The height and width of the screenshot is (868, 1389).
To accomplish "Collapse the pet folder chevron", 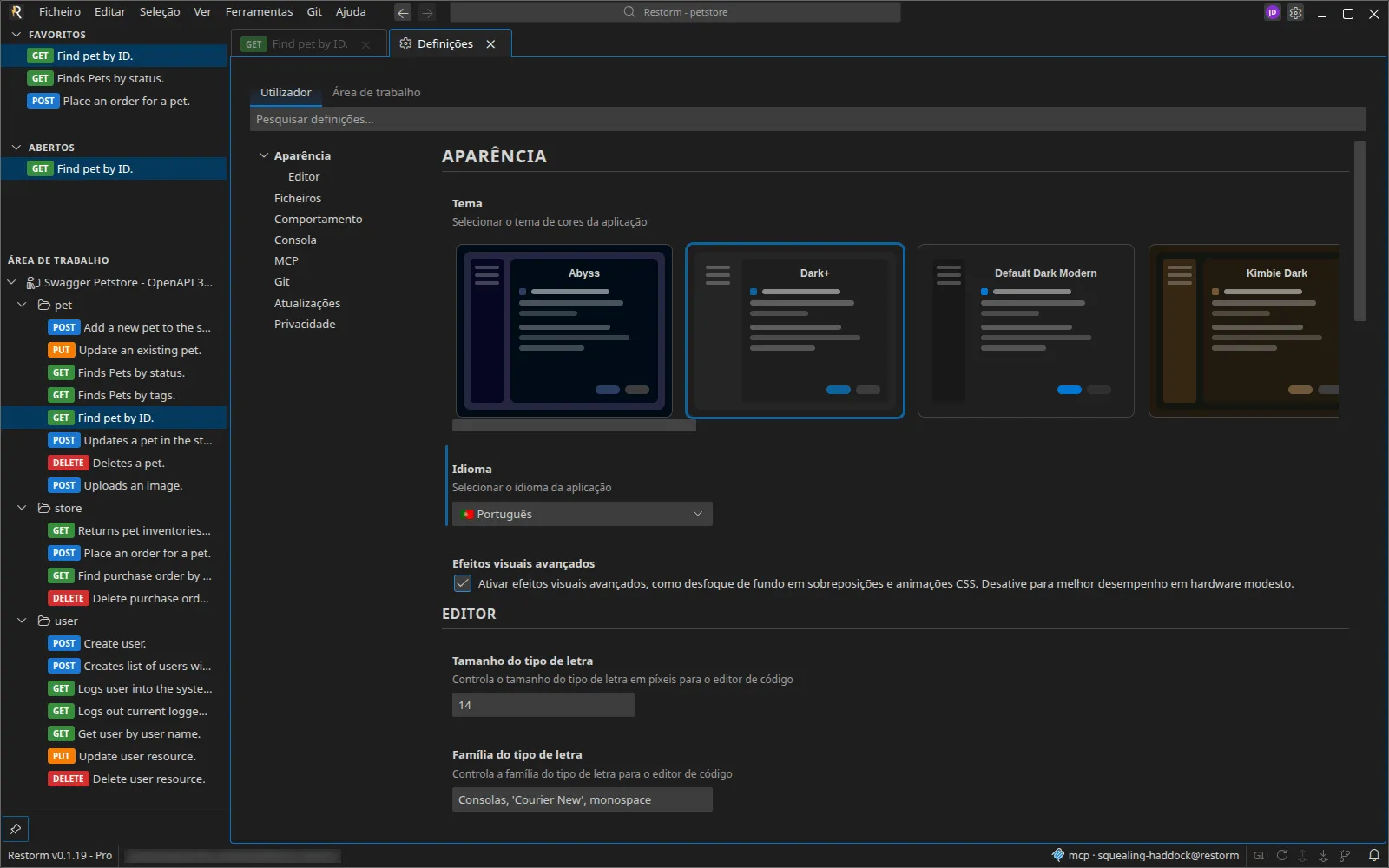I will point(23,305).
